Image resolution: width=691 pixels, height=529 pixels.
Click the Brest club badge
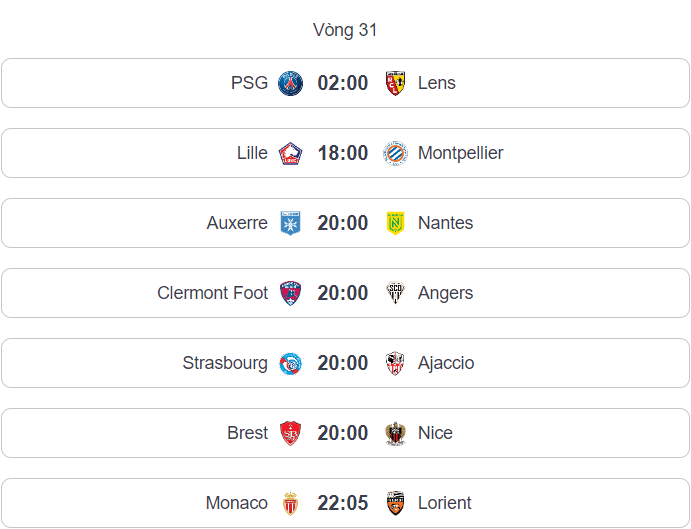click(291, 433)
